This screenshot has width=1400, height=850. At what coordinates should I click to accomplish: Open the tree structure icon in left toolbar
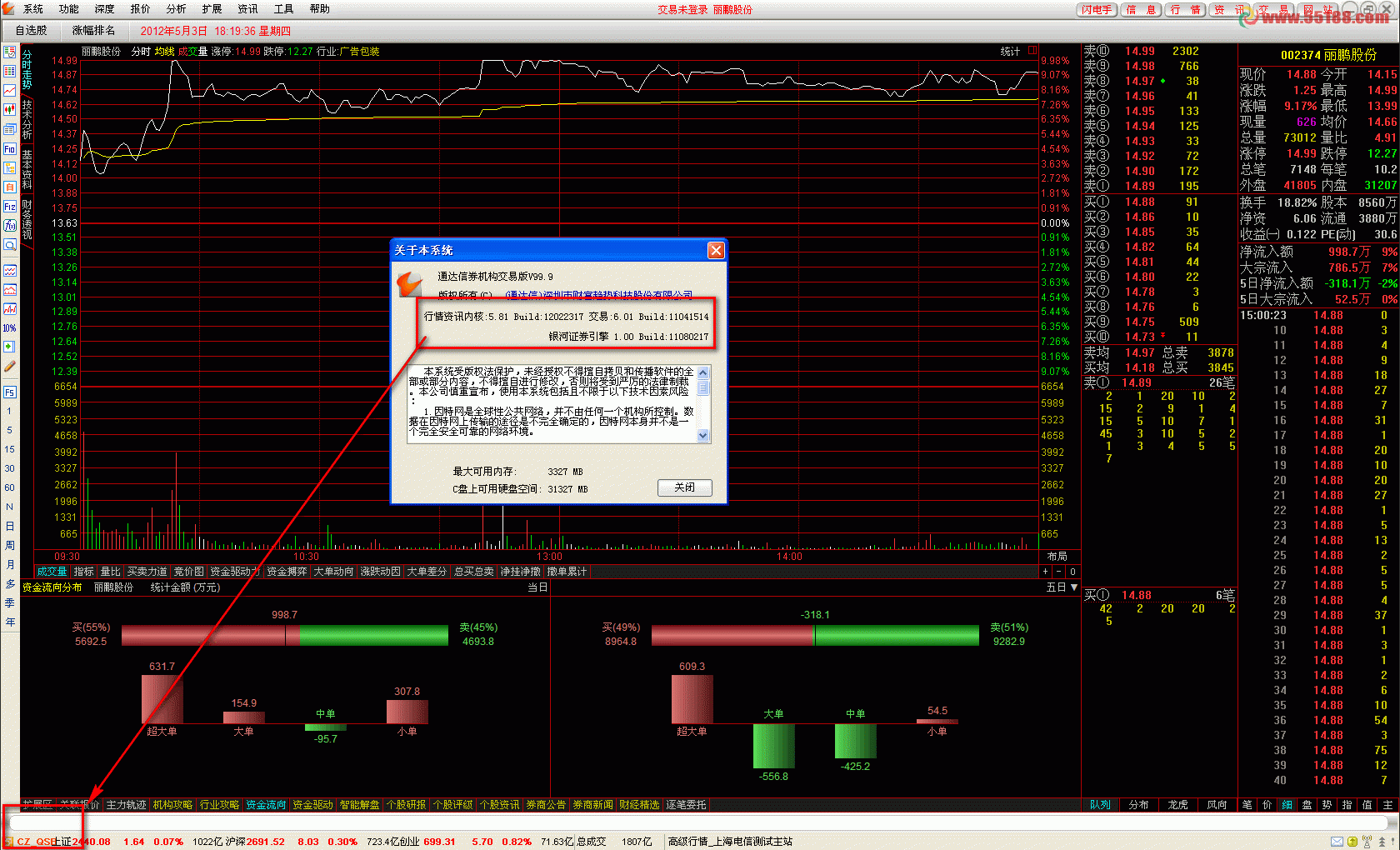click(10, 167)
